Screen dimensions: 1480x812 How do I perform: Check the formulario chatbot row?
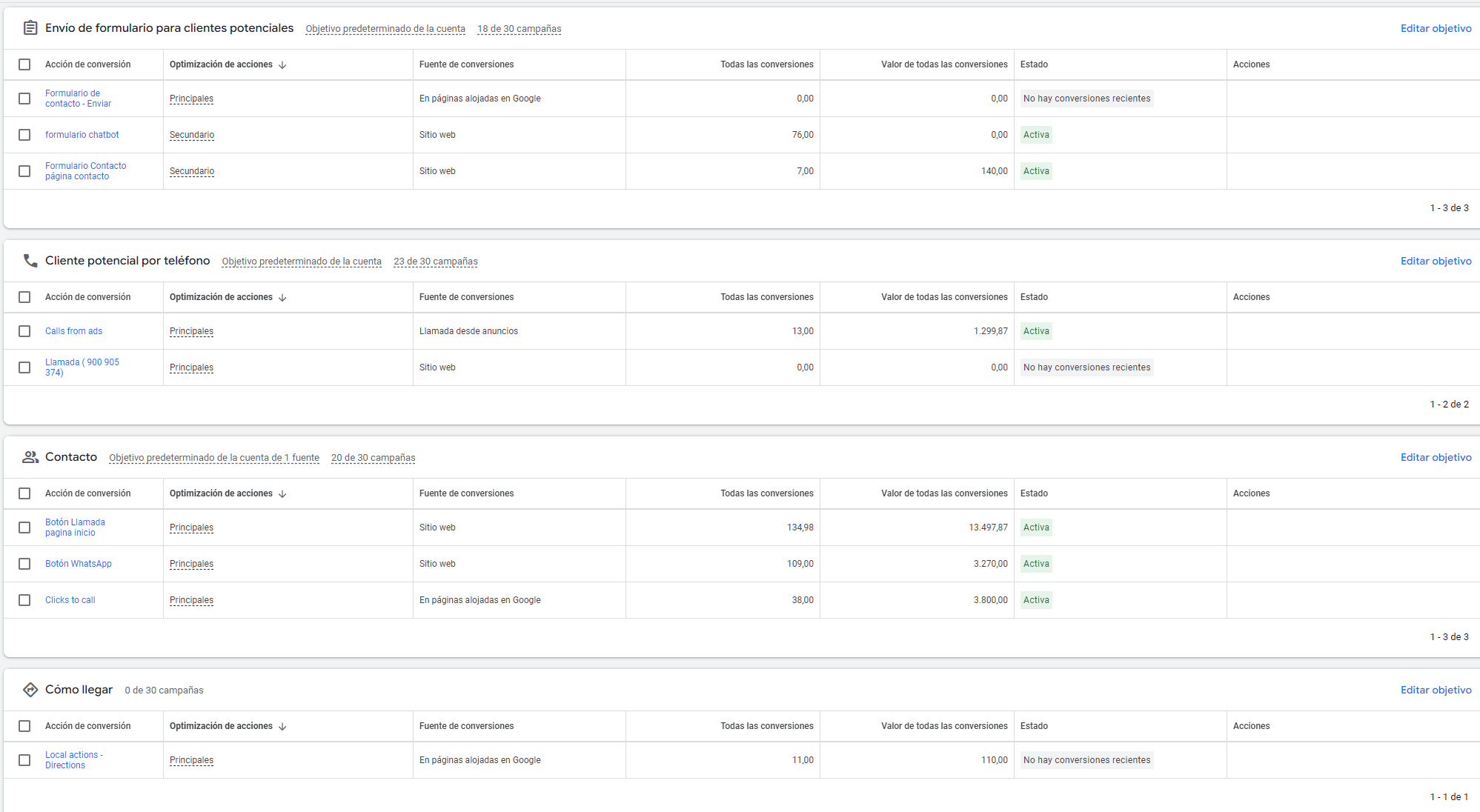coord(24,135)
